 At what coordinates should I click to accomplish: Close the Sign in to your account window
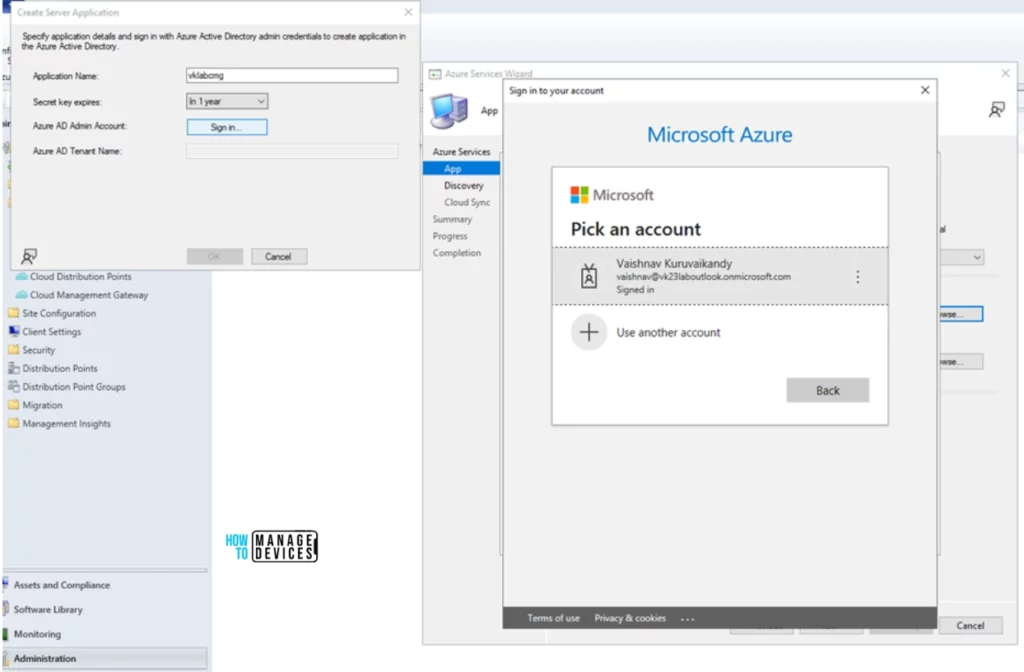(x=925, y=90)
